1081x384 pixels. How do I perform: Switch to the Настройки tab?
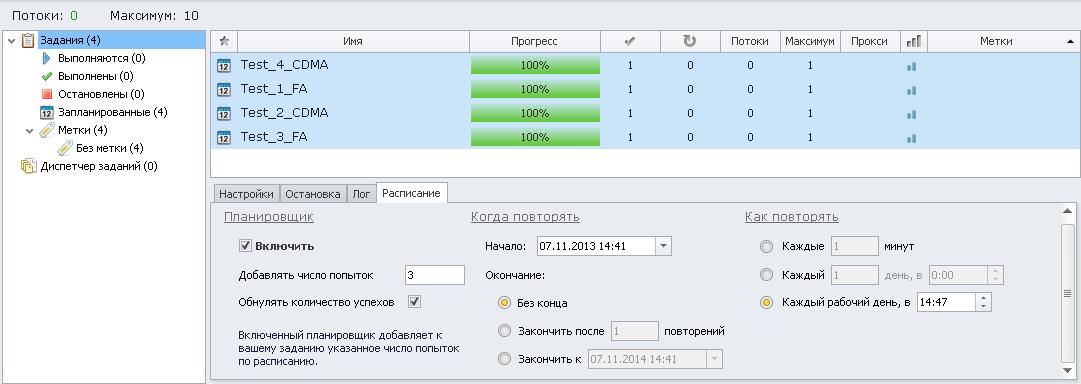(x=246, y=194)
